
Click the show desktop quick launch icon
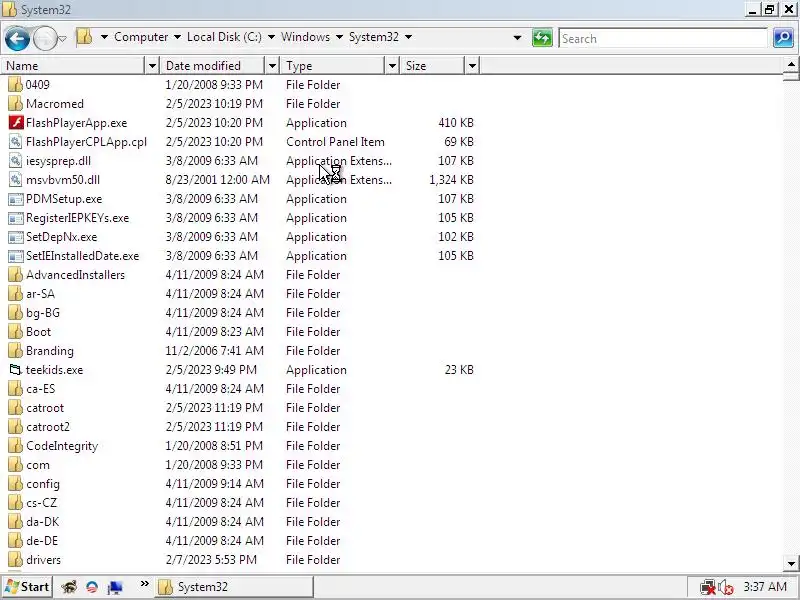(x=115, y=587)
